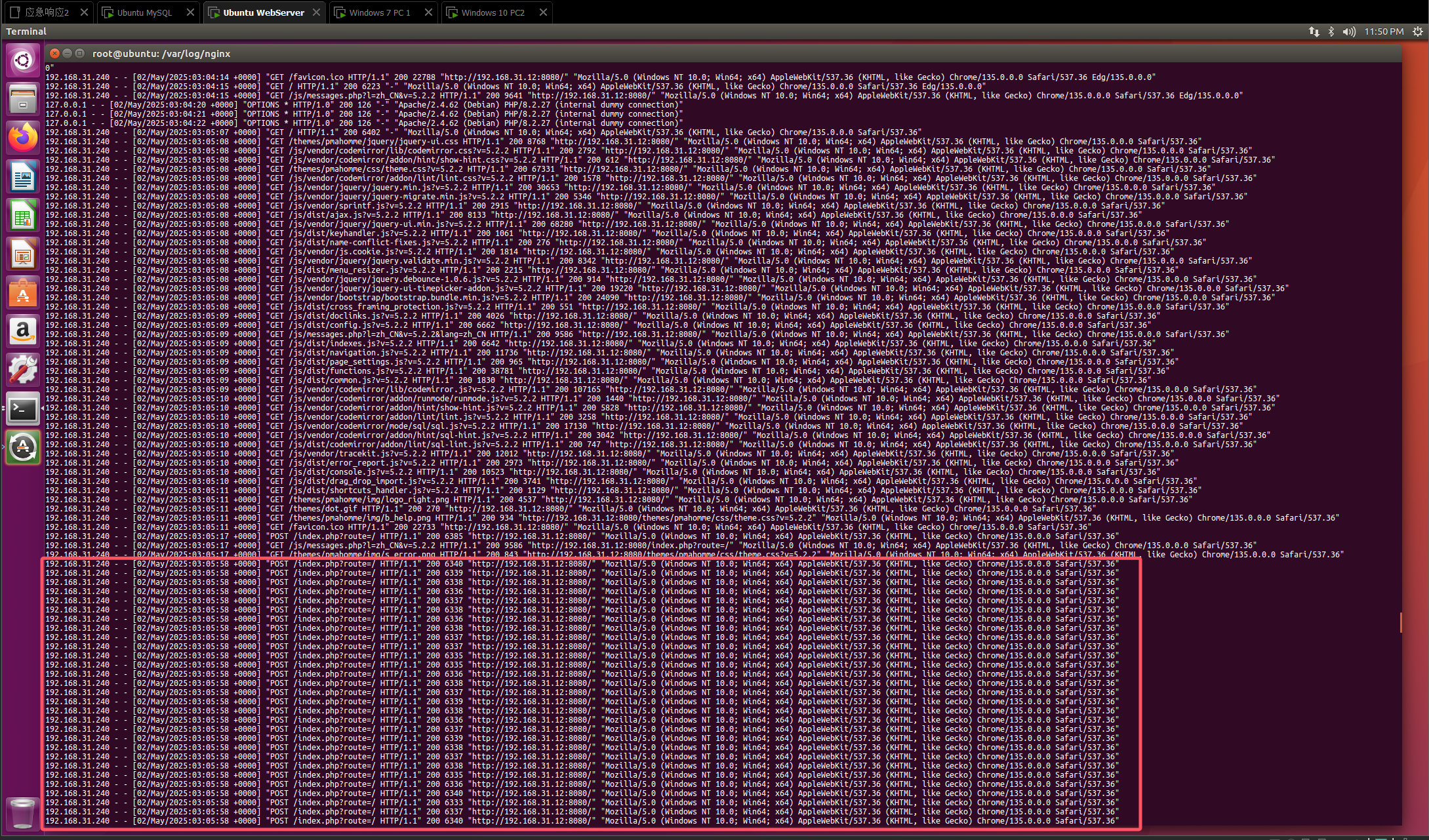Switch to Ubuntu MySQL tab

click(144, 12)
